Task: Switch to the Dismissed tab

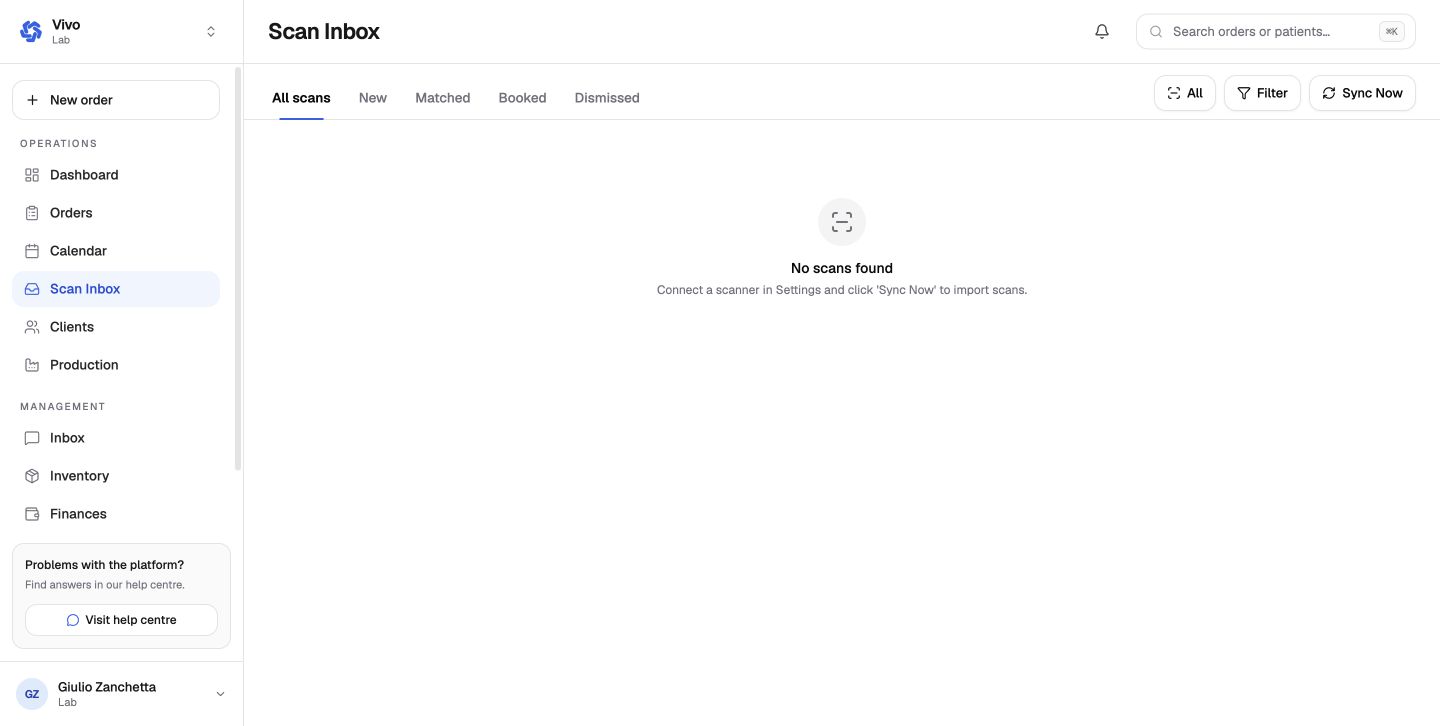Action: point(607,98)
